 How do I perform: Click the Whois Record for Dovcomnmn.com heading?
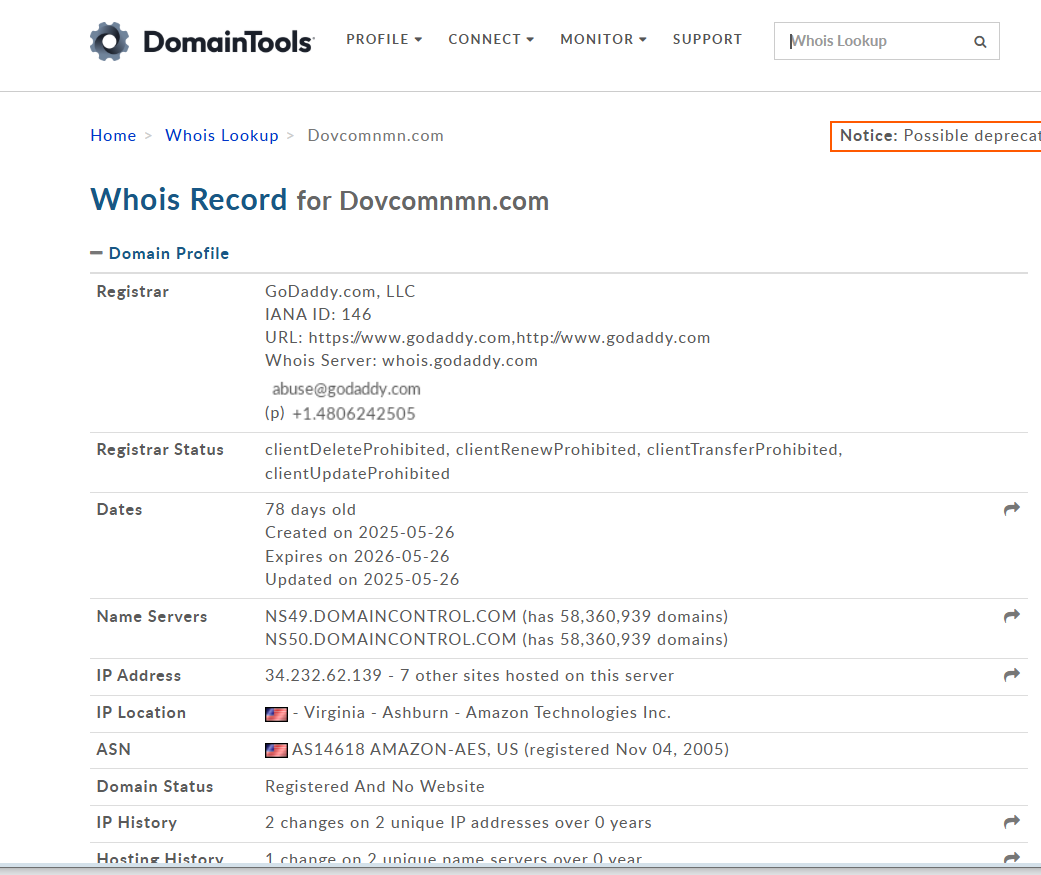pyautogui.click(x=319, y=199)
